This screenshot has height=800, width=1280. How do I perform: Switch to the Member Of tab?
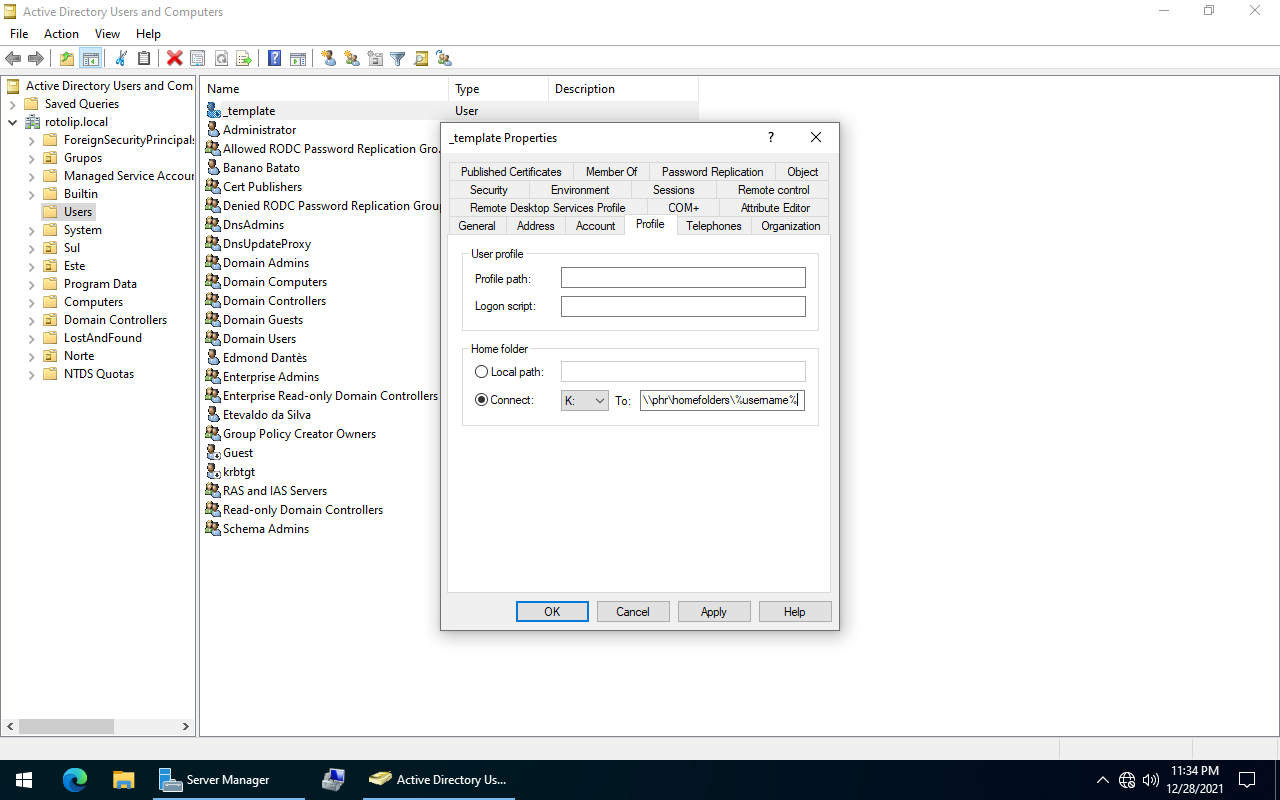[611, 172]
